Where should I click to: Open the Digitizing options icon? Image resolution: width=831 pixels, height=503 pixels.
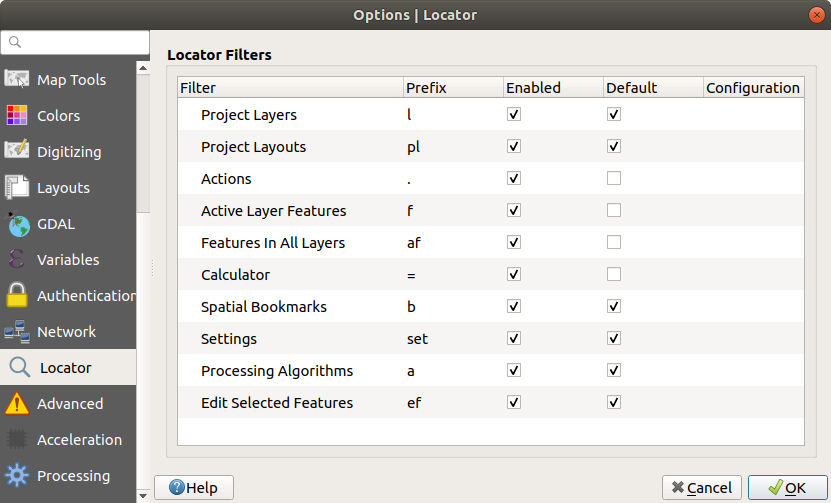point(17,152)
